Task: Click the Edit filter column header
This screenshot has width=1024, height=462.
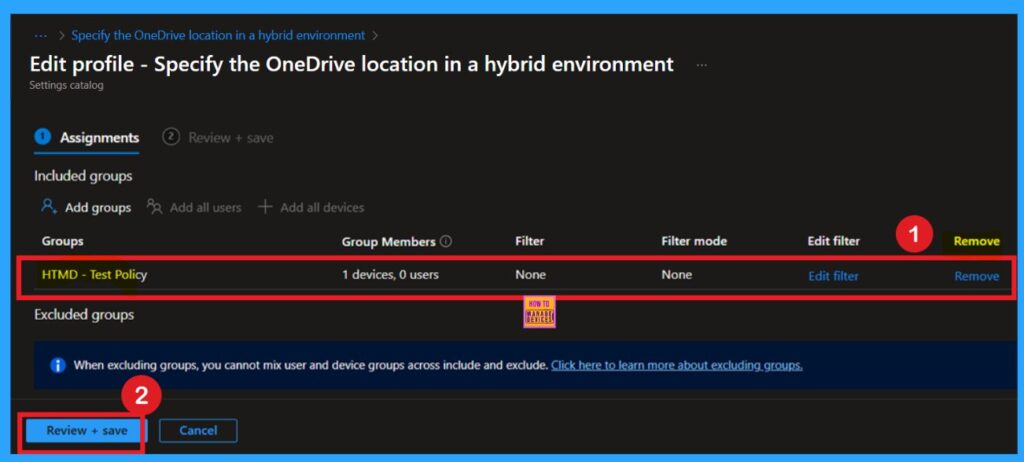Action: coord(833,241)
